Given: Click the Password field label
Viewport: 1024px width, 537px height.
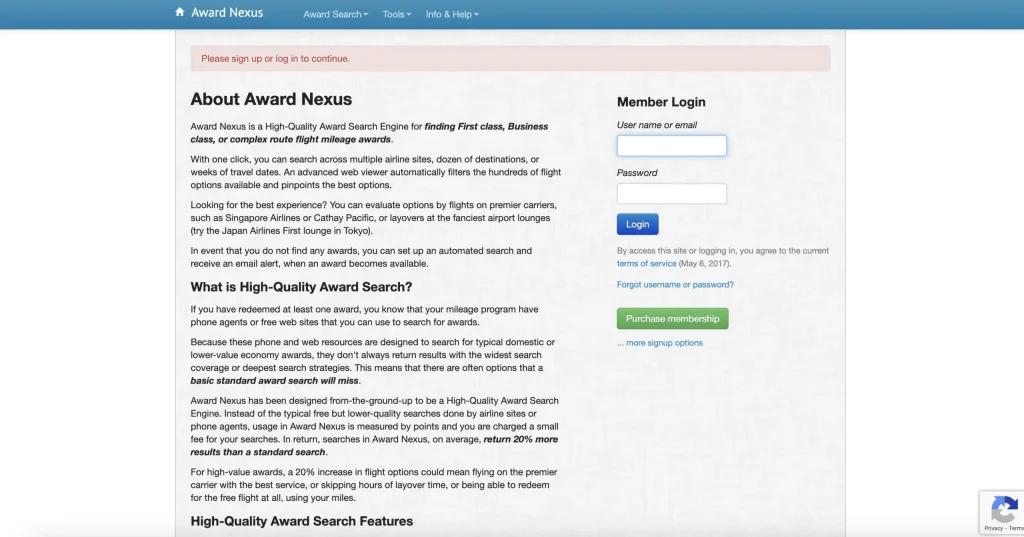Looking at the screenshot, I should [637, 172].
